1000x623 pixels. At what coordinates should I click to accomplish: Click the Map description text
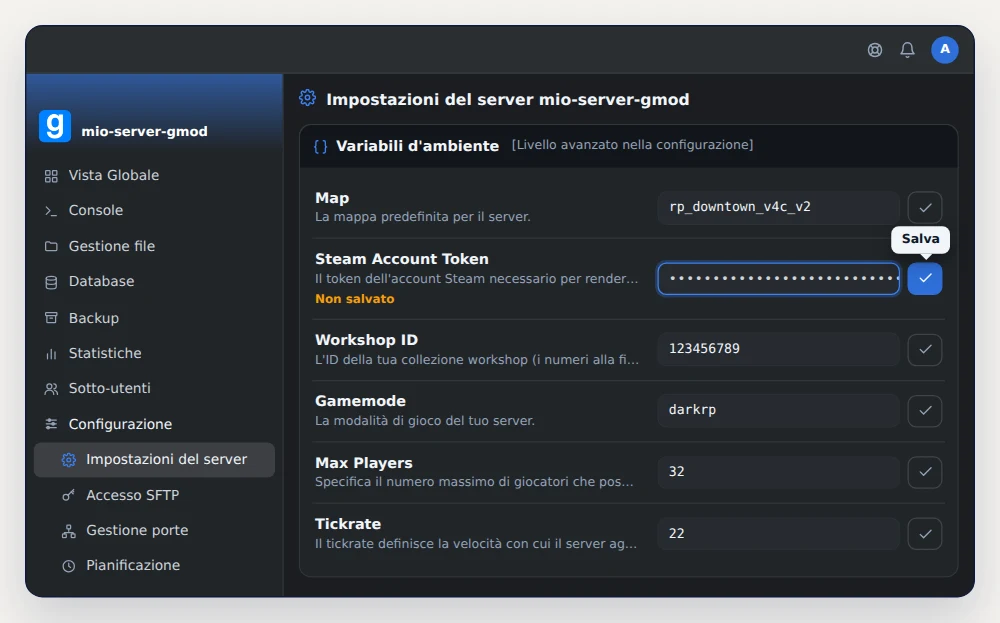click(423, 217)
